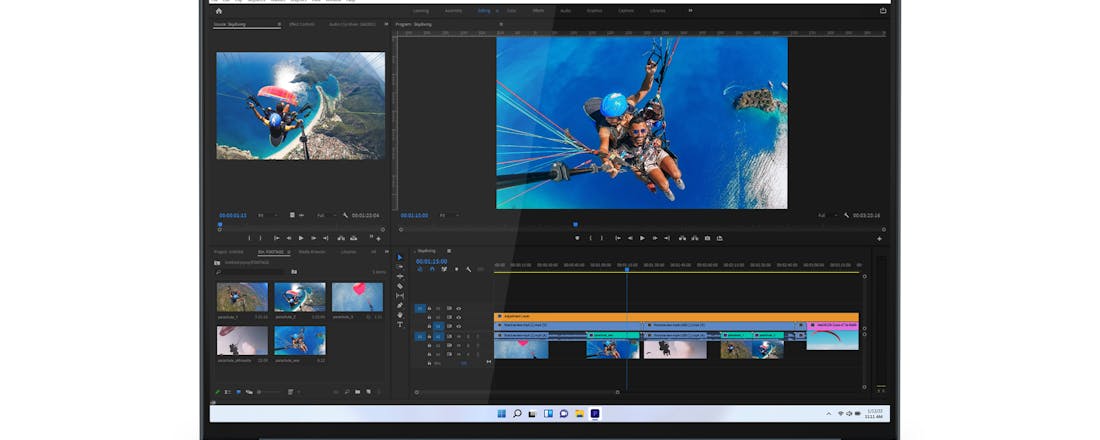Open Skydiving timeline panel menu
Viewport: 1100px width, 440px height.
[449, 251]
